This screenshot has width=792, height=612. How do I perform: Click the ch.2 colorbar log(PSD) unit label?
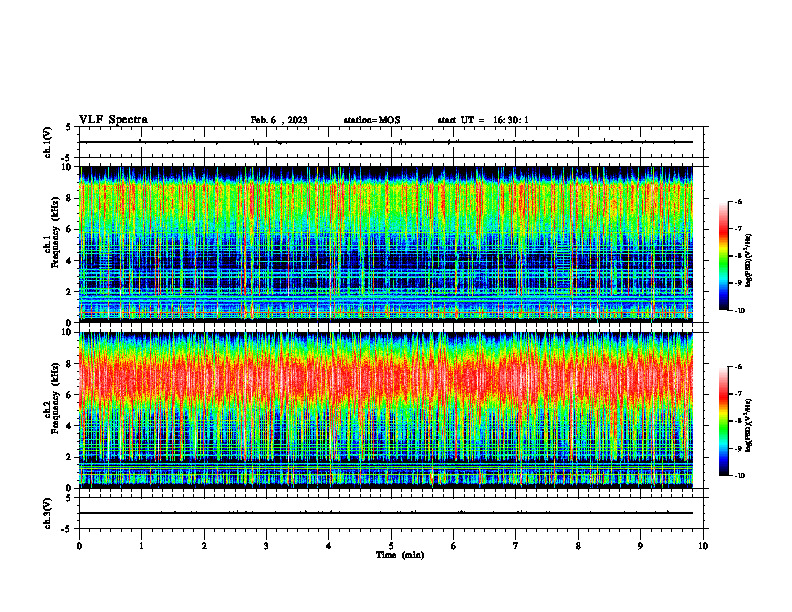pyautogui.click(x=749, y=426)
